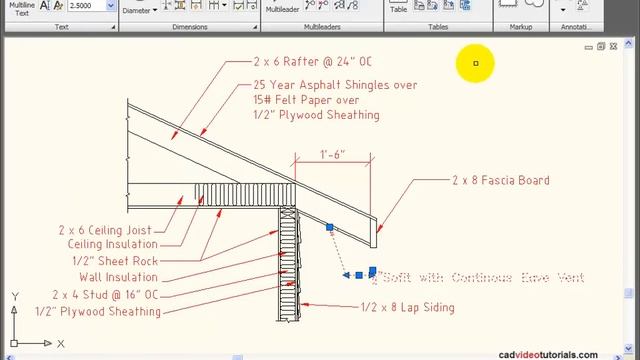Screen dimensions: 640x360
Task: Open the text height dropdown arrow
Action: pyautogui.click(x=111, y=6)
